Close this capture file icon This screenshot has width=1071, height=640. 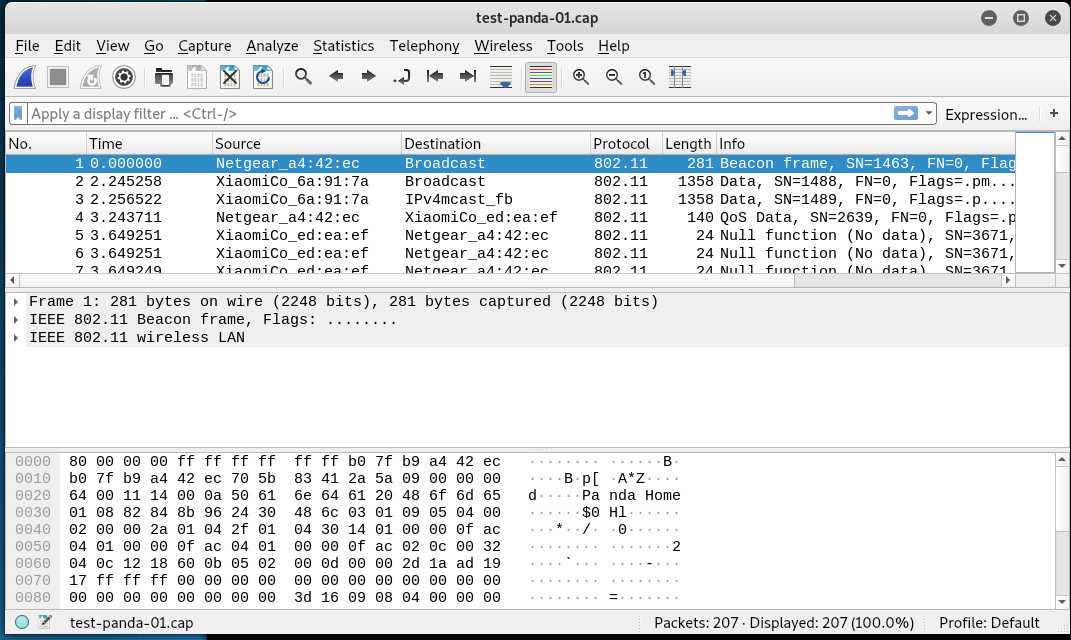(230, 77)
